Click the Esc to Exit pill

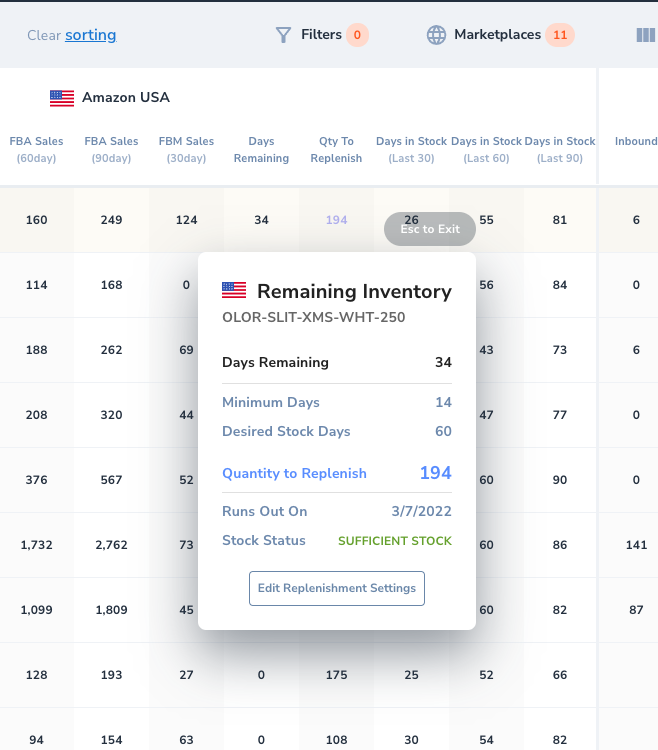[430, 229]
